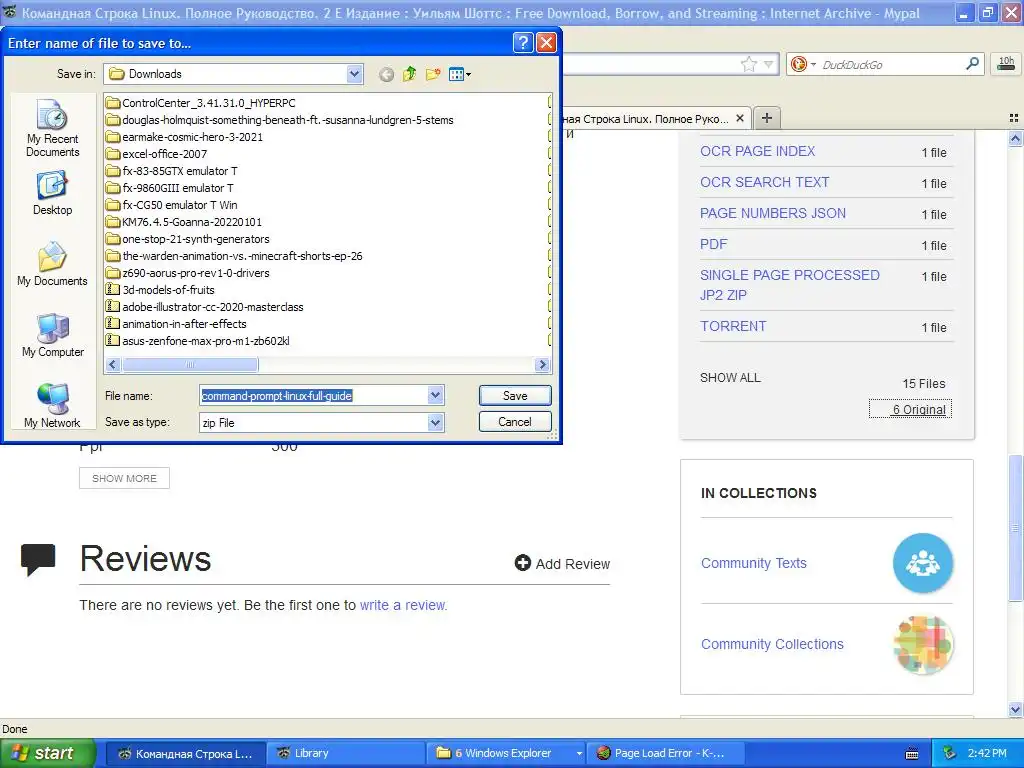Viewport: 1024px width, 768px height.
Task: Select excel-office-2007 folder
Action: [x=156, y=154]
